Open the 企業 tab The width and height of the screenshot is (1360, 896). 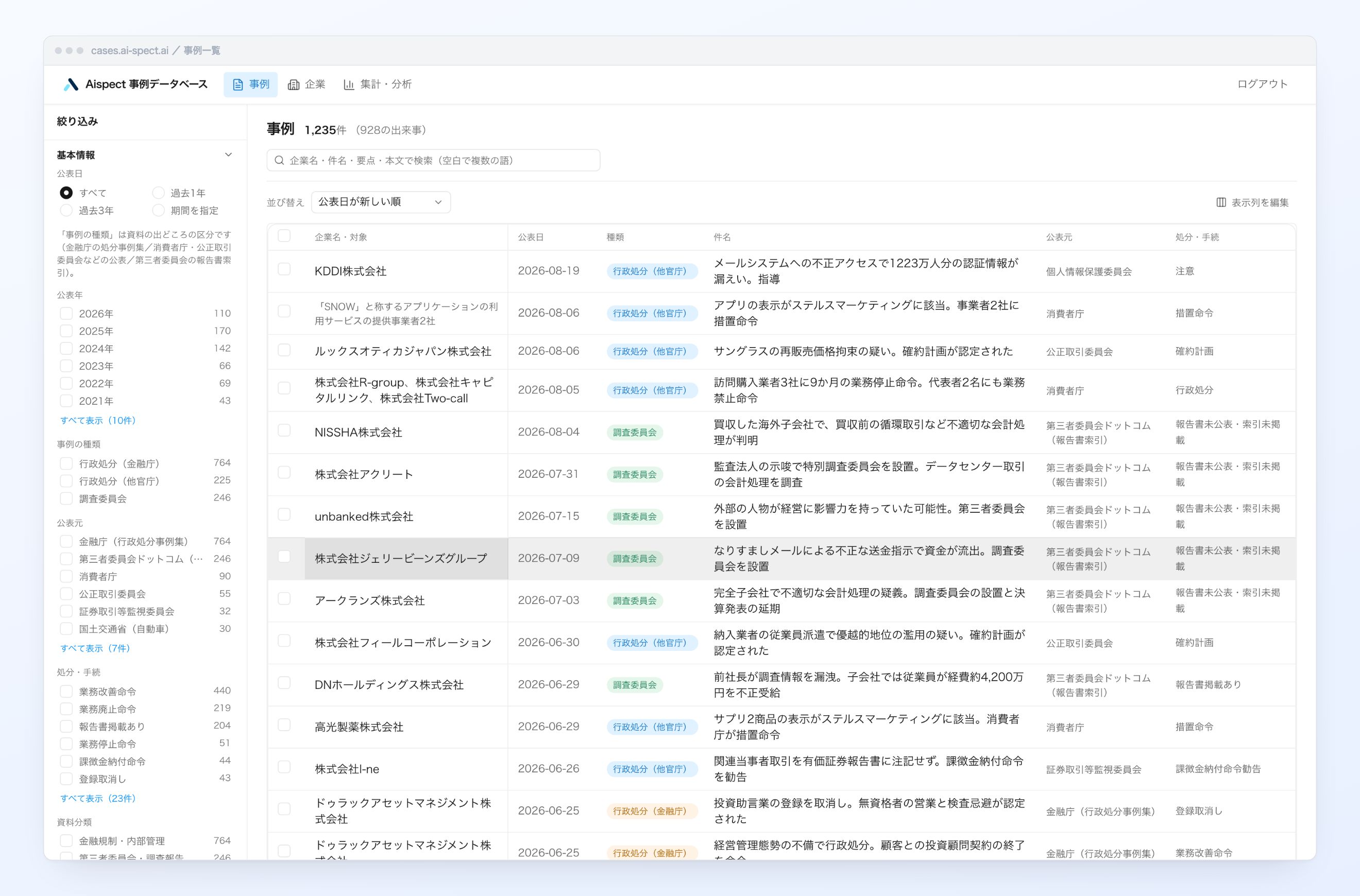pyautogui.click(x=307, y=84)
